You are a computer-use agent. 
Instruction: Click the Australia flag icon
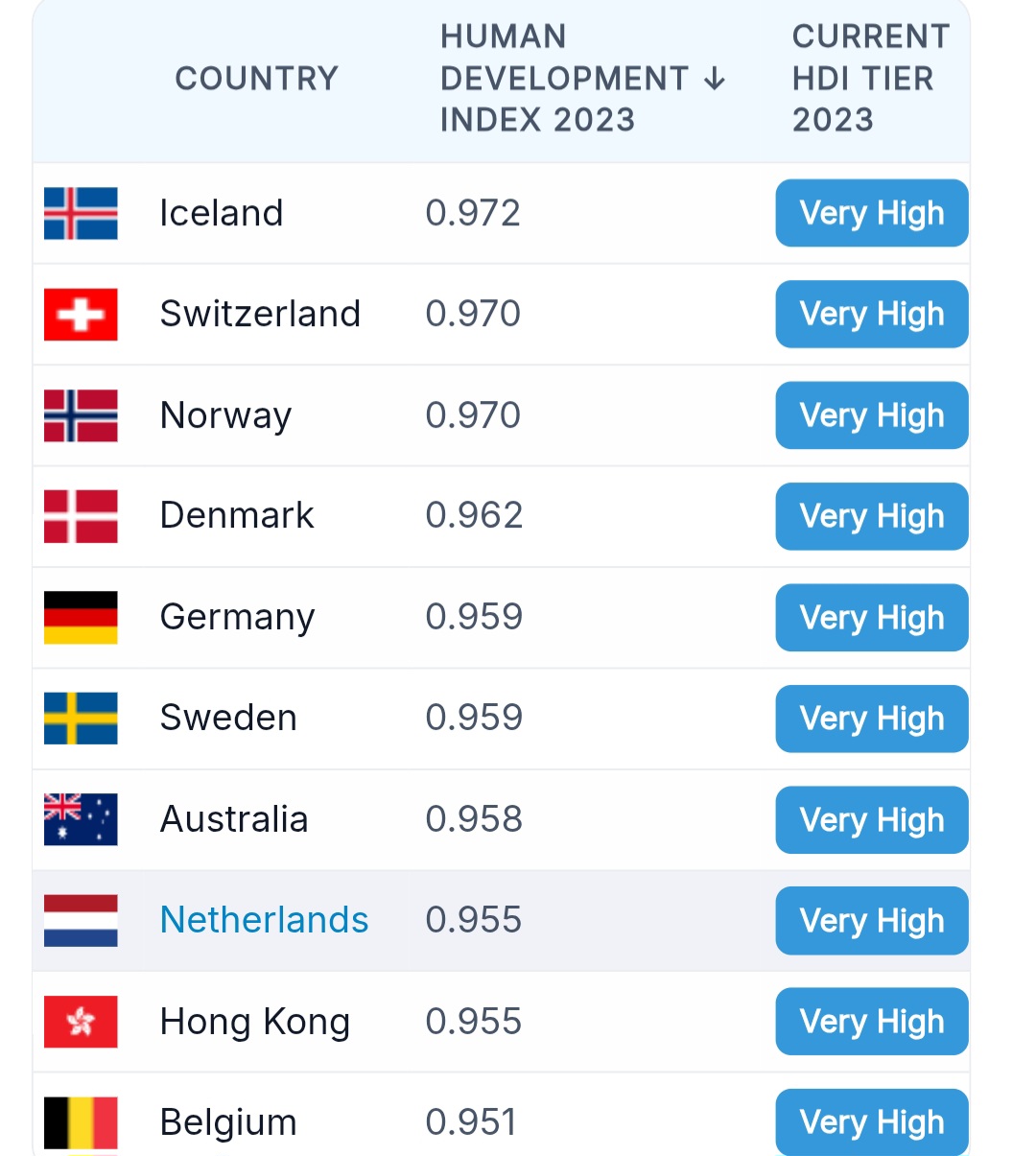click(81, 819)
